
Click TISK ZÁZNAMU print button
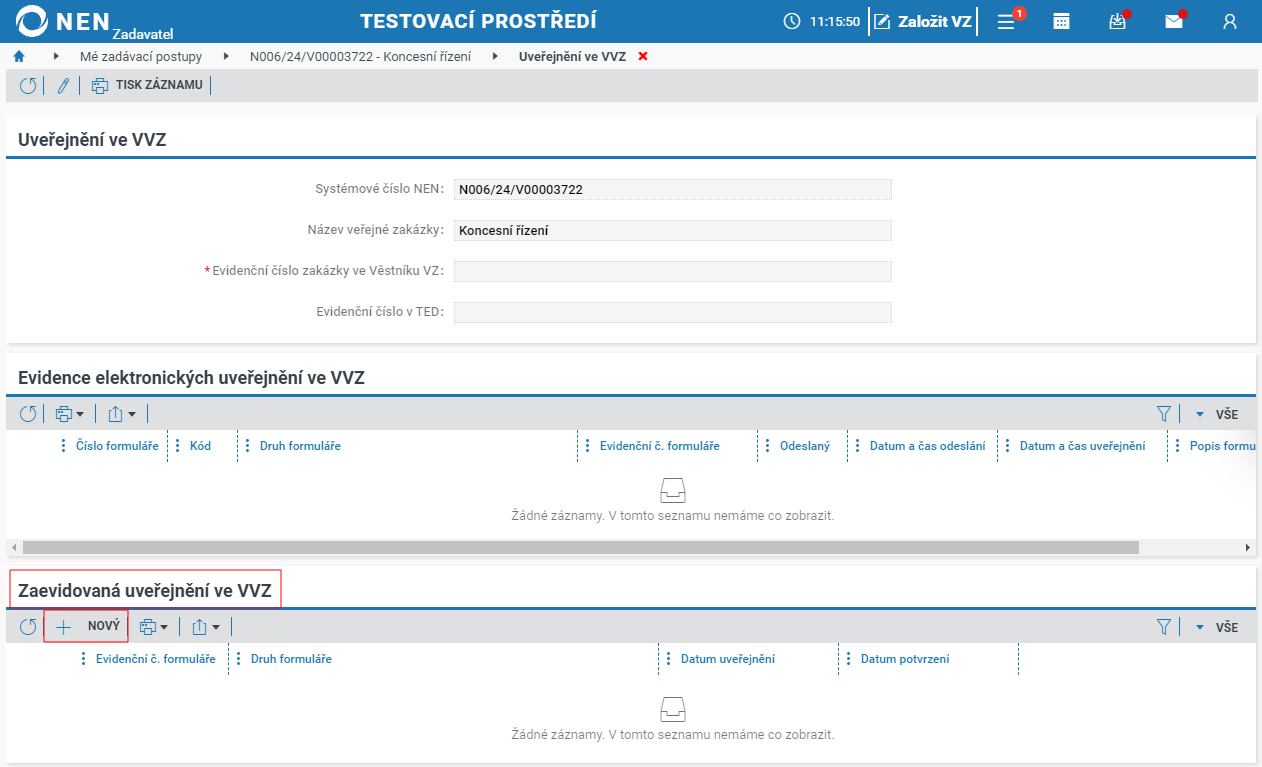click(147, 86)
